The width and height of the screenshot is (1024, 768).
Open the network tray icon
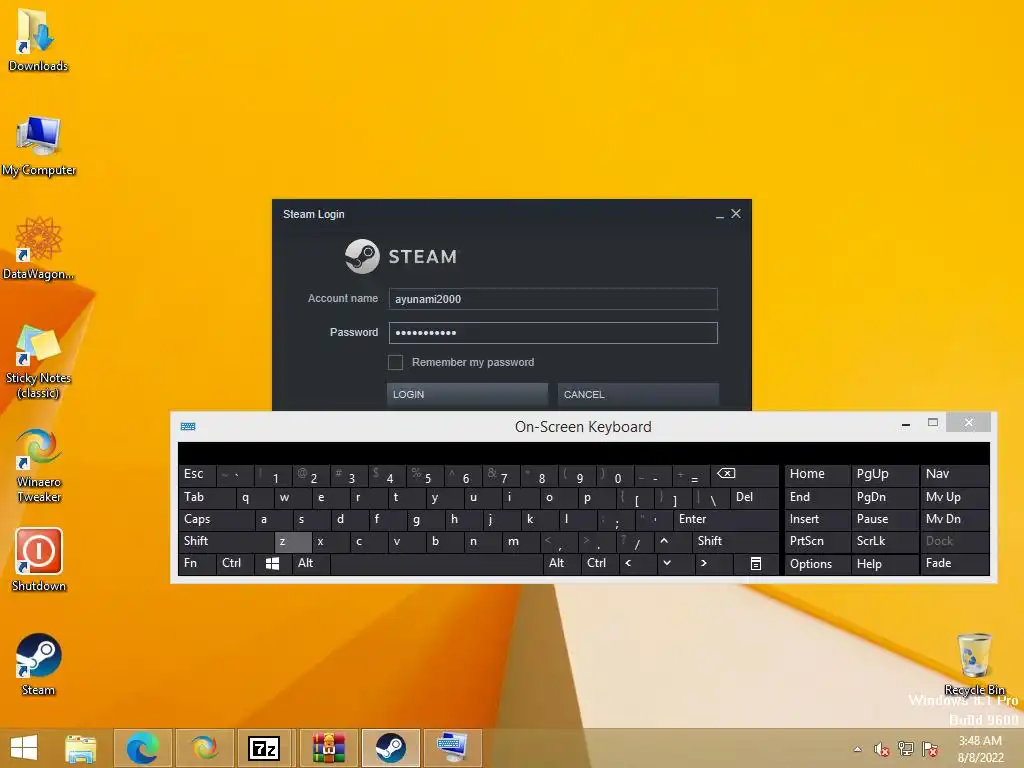pos(906,749)
